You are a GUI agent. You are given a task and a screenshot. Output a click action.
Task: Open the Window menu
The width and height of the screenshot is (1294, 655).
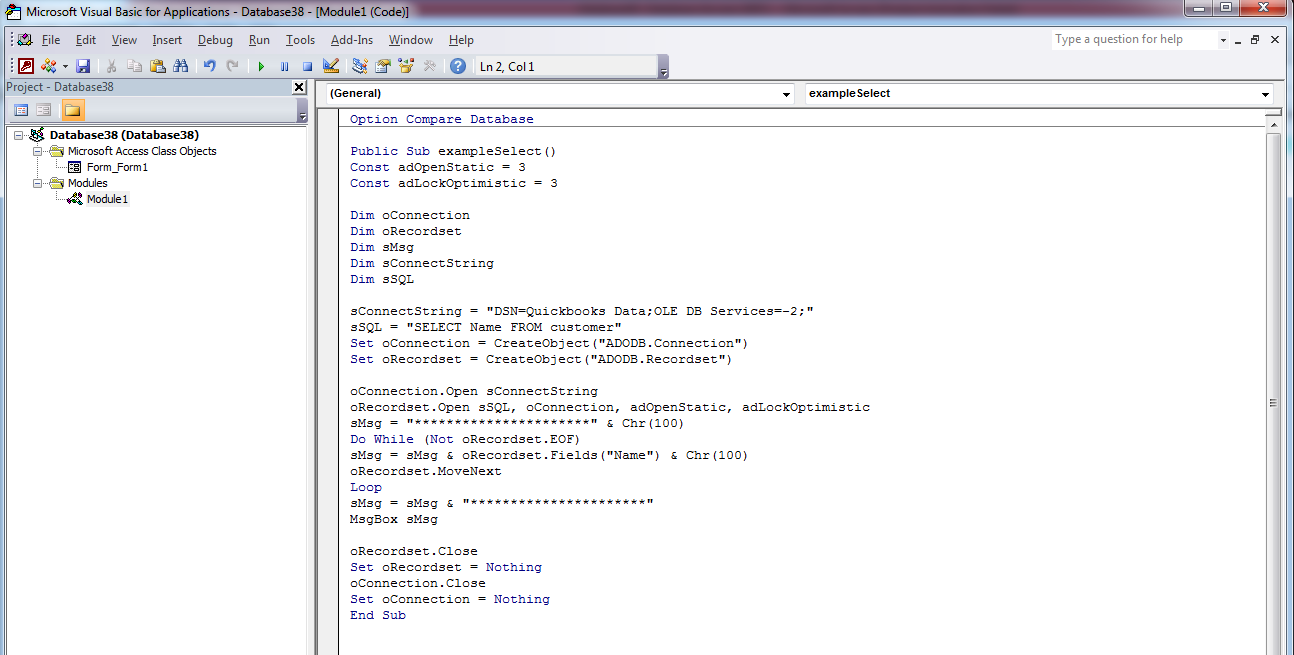pos(411,40)
